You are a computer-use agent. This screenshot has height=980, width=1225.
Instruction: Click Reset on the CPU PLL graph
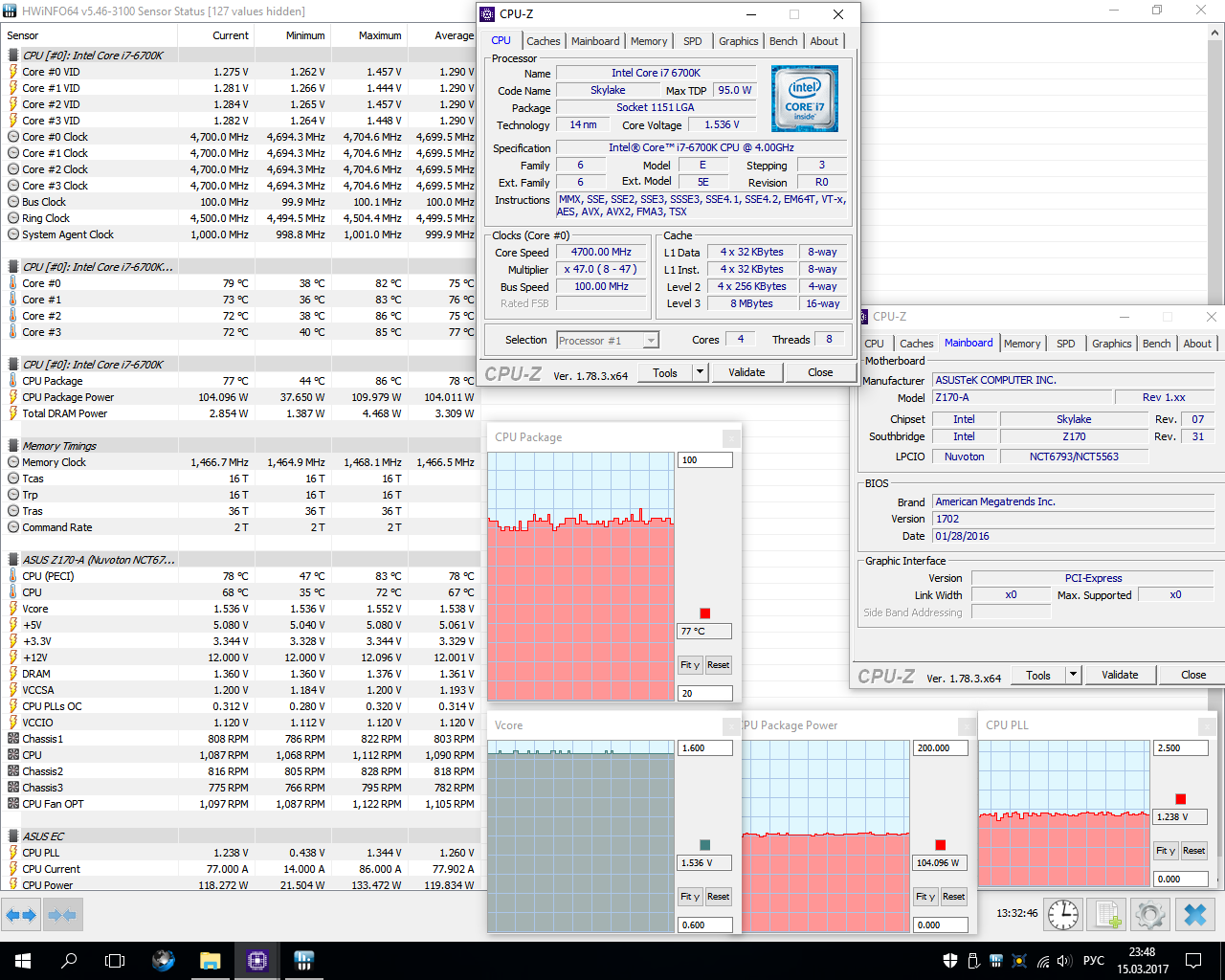tap(1193, 851)
